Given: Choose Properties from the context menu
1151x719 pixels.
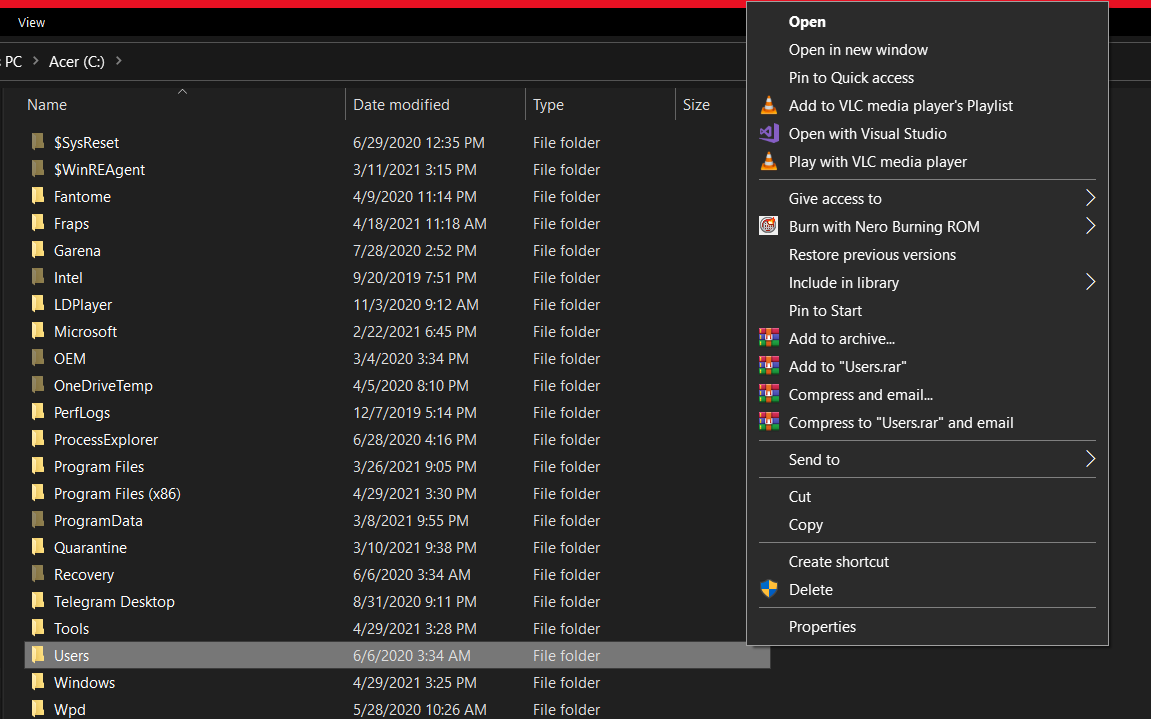Looking at the screenshot, I should [822, 627].
